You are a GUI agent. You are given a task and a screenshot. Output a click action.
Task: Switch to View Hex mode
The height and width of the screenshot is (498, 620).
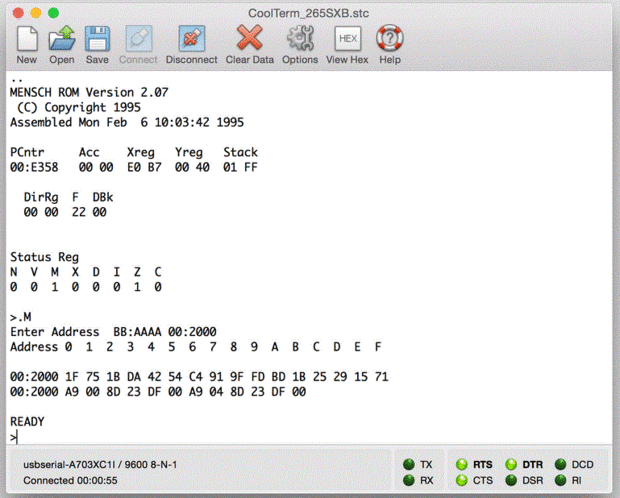coord(348,39)
